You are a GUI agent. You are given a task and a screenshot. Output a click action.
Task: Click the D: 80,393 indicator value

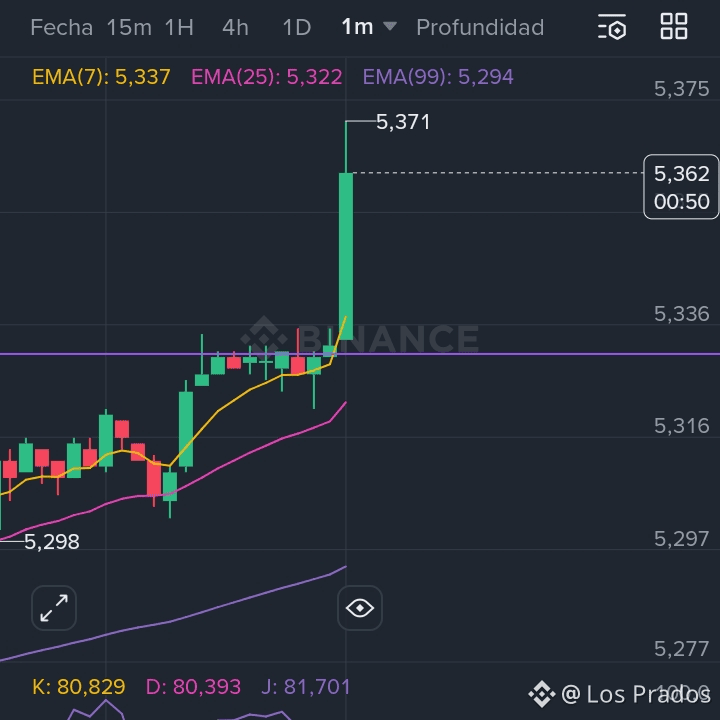193,687
